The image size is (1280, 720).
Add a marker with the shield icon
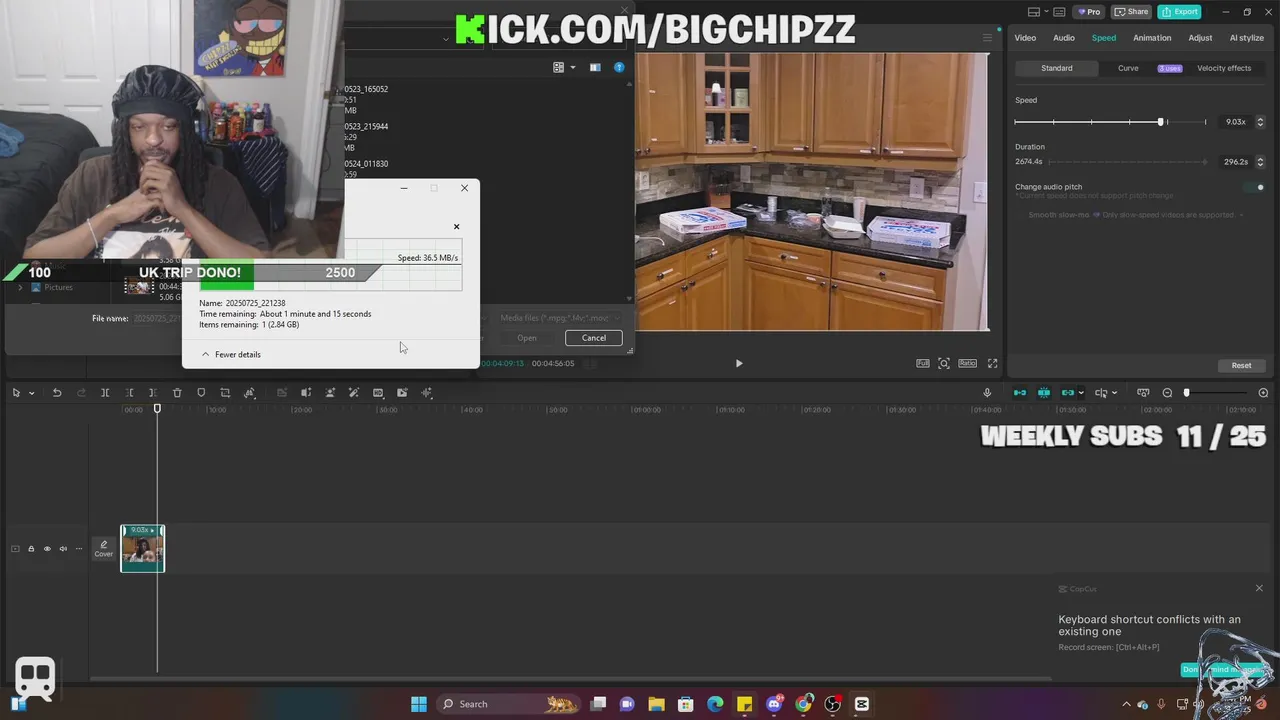coord(201,393)
